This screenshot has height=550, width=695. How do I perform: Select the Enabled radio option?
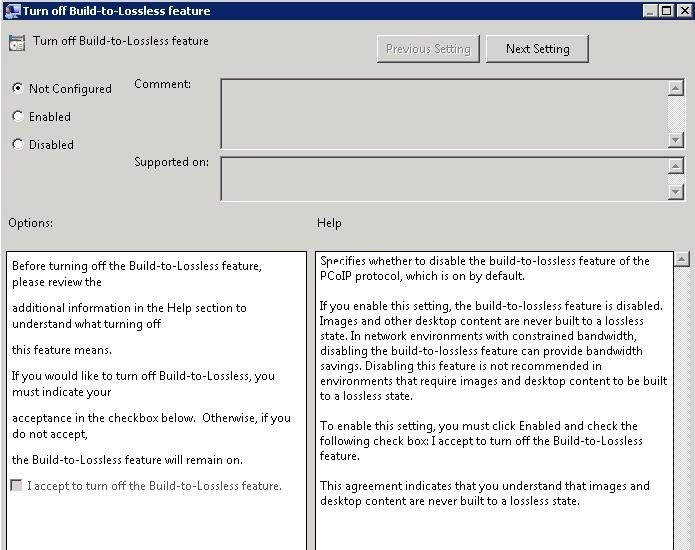point(18,117)
